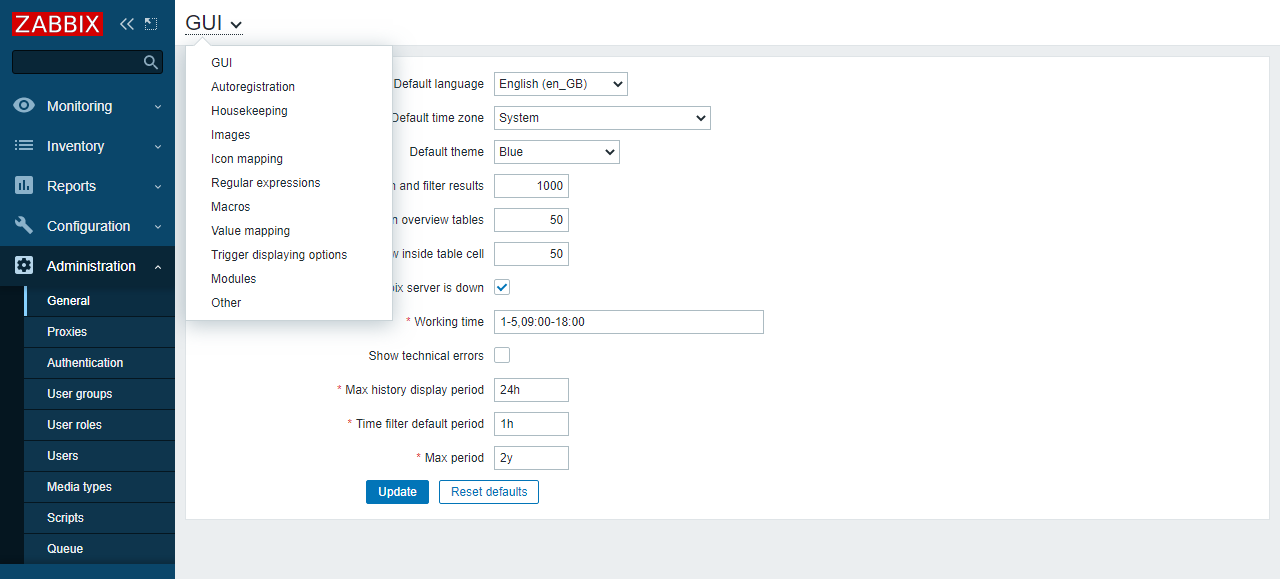Open the Default time zone dropdown
Screen dimensions: 1280x579
pos(601,117)
